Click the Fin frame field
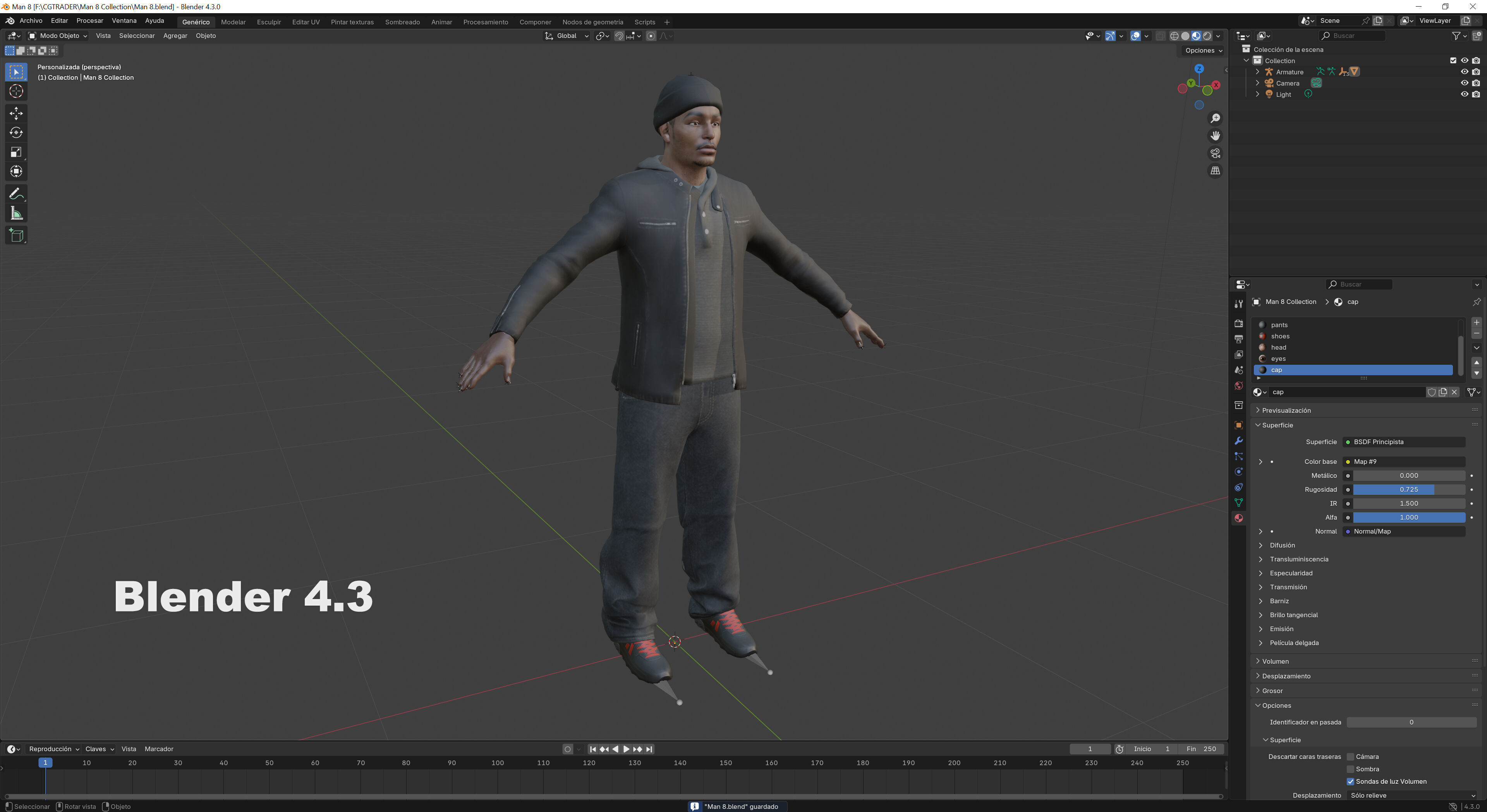Viewport: 1487px width, 812px height. click(x=1201, y=749)
